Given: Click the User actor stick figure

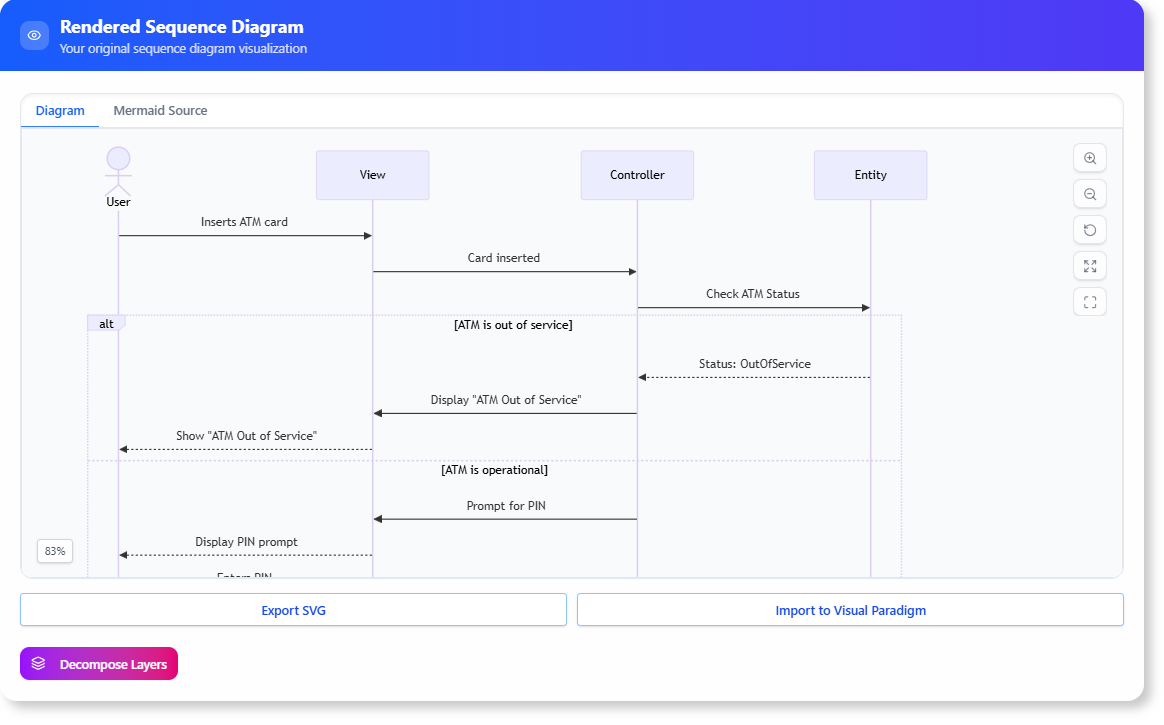Looking at the screenshot, I should [x=119, y=172].
